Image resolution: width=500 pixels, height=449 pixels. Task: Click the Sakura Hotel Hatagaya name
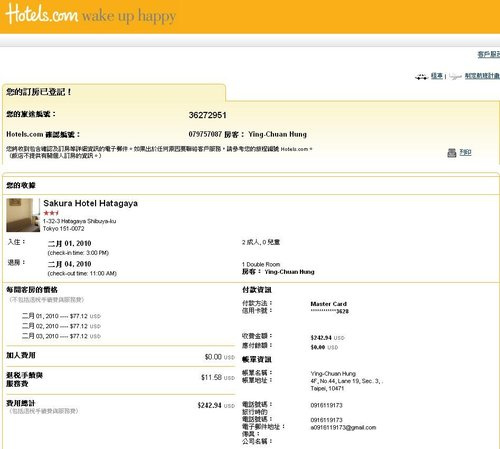(x=90, y=203)
